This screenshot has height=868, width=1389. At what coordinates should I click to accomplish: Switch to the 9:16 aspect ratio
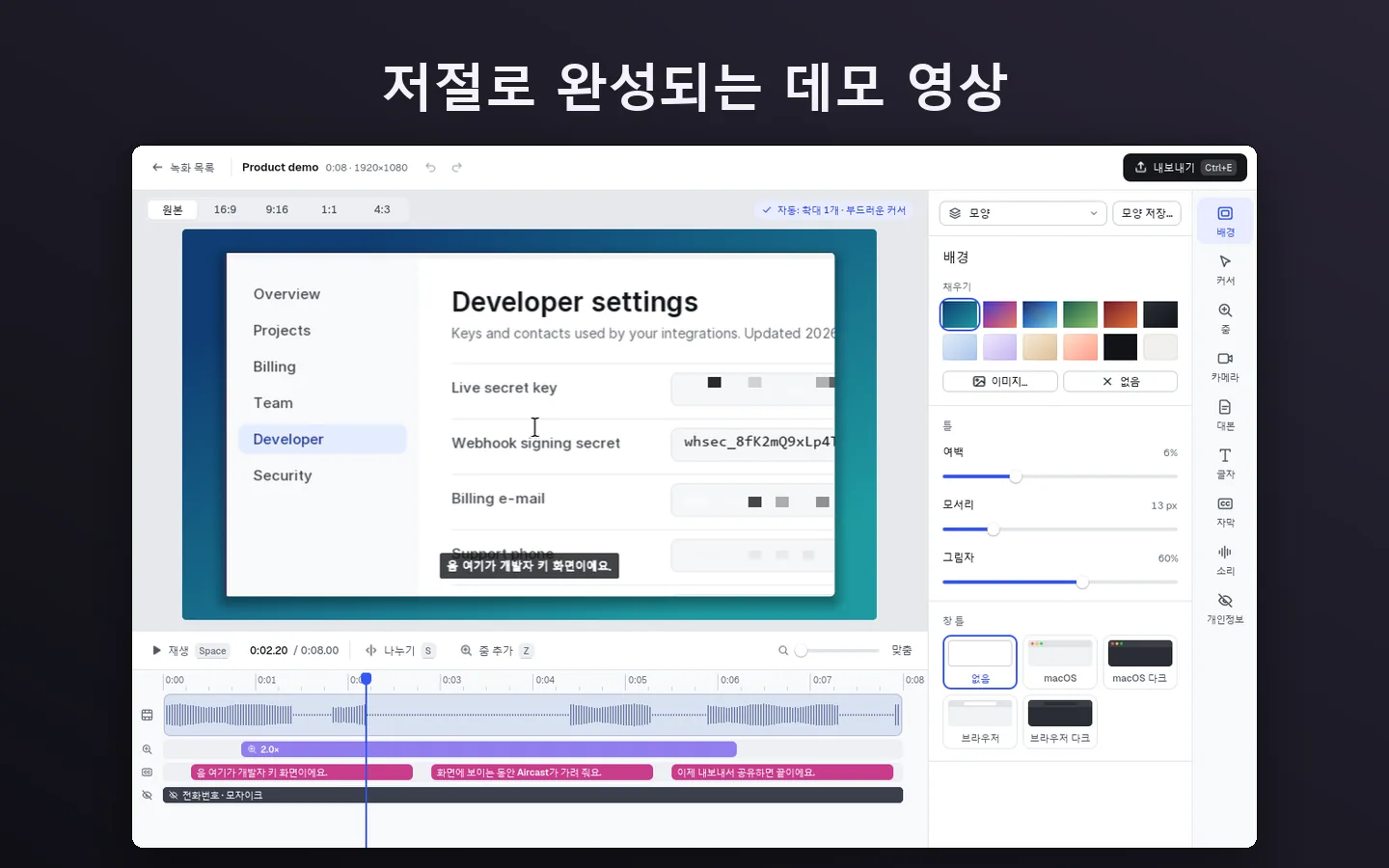pyautogui.click(x=277, y=209)
